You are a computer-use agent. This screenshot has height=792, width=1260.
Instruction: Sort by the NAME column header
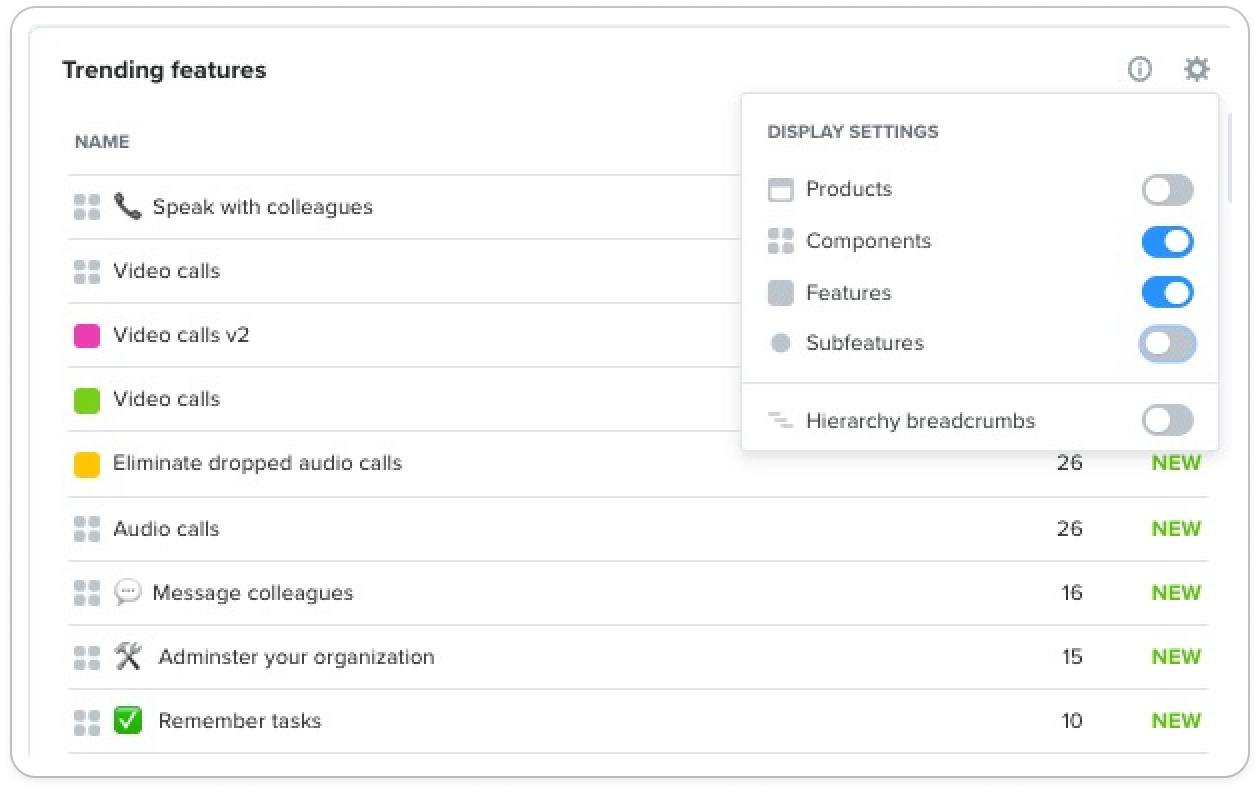point(102,142)
